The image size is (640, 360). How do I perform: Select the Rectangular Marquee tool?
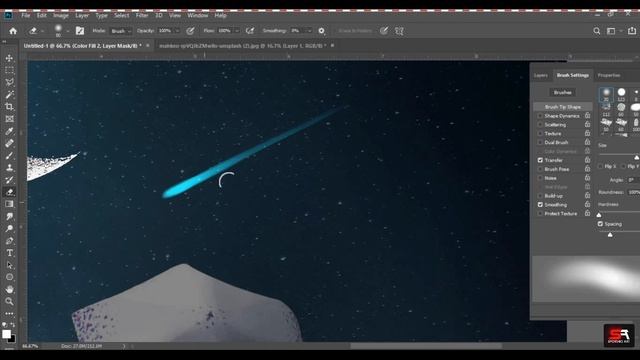pyautogui.click(x=9, y=70)
